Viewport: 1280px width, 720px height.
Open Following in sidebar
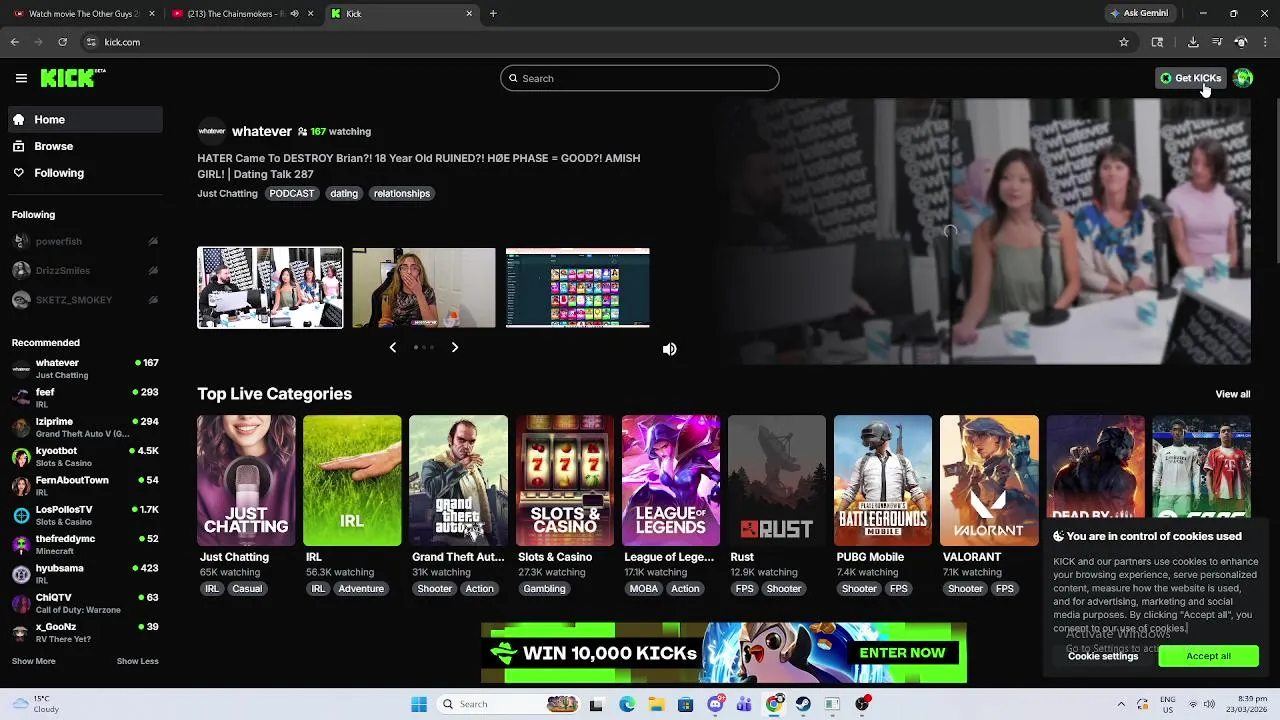[85, 173]
